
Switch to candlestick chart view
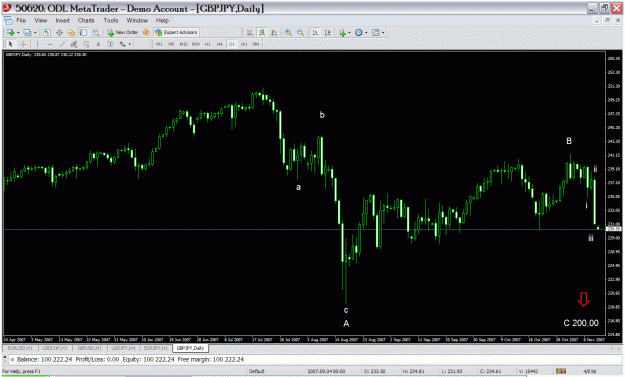click(x=262, y=32)
